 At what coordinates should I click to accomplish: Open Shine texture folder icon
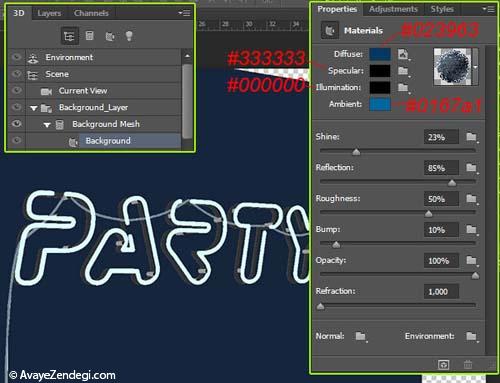(x=471, y=137)
